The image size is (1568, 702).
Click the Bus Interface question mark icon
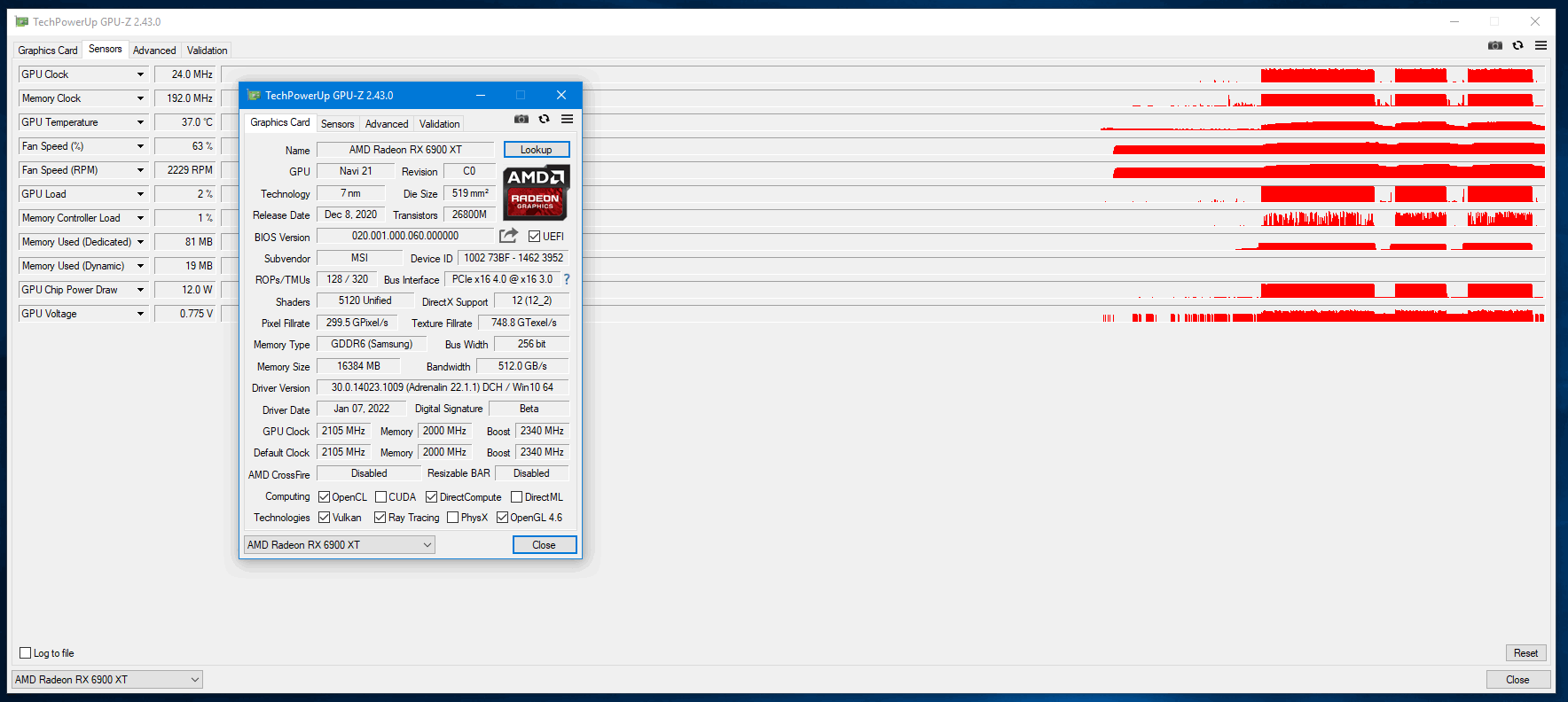point(567,279)
